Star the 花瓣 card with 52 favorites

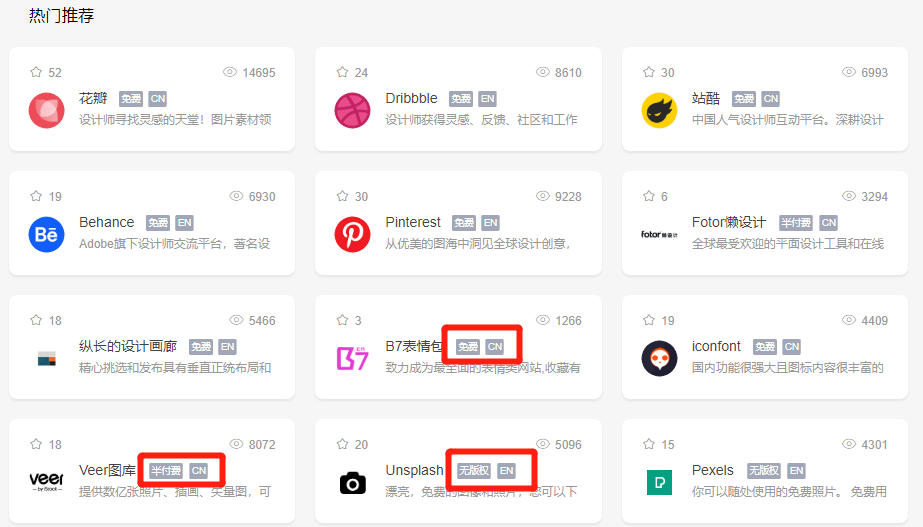[36, 72]
